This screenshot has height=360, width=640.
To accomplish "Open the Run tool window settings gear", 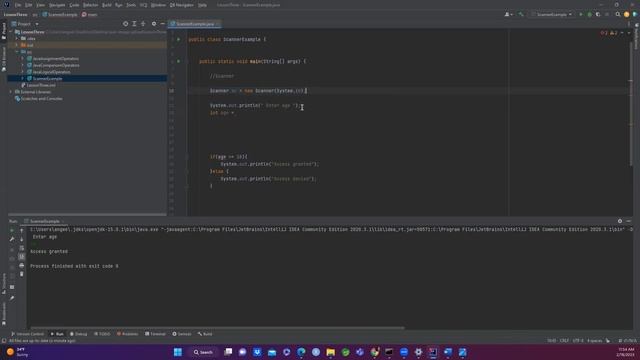I will [620, 221].
